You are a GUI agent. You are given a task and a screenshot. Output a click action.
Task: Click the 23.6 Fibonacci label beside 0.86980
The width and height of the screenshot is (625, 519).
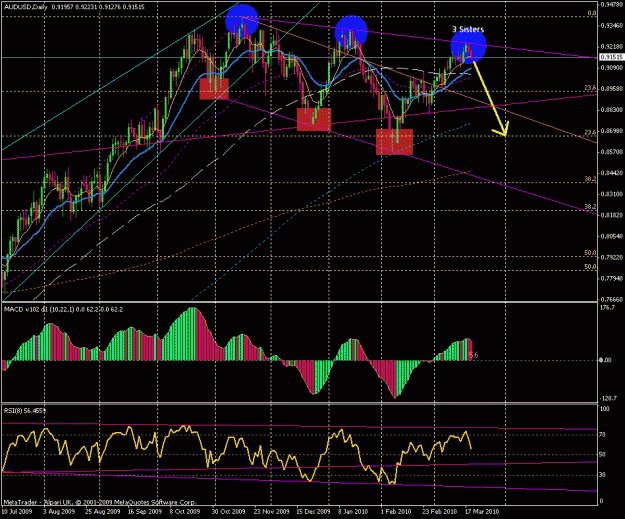pos(590,132)
